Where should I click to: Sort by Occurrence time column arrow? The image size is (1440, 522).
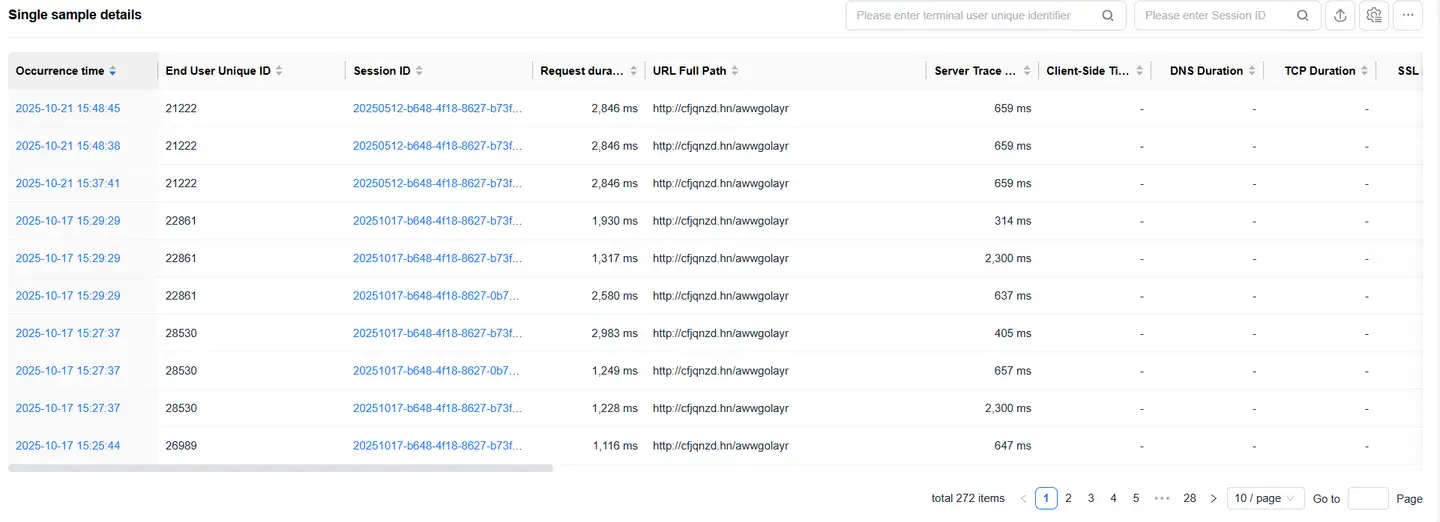coord(113,71)
